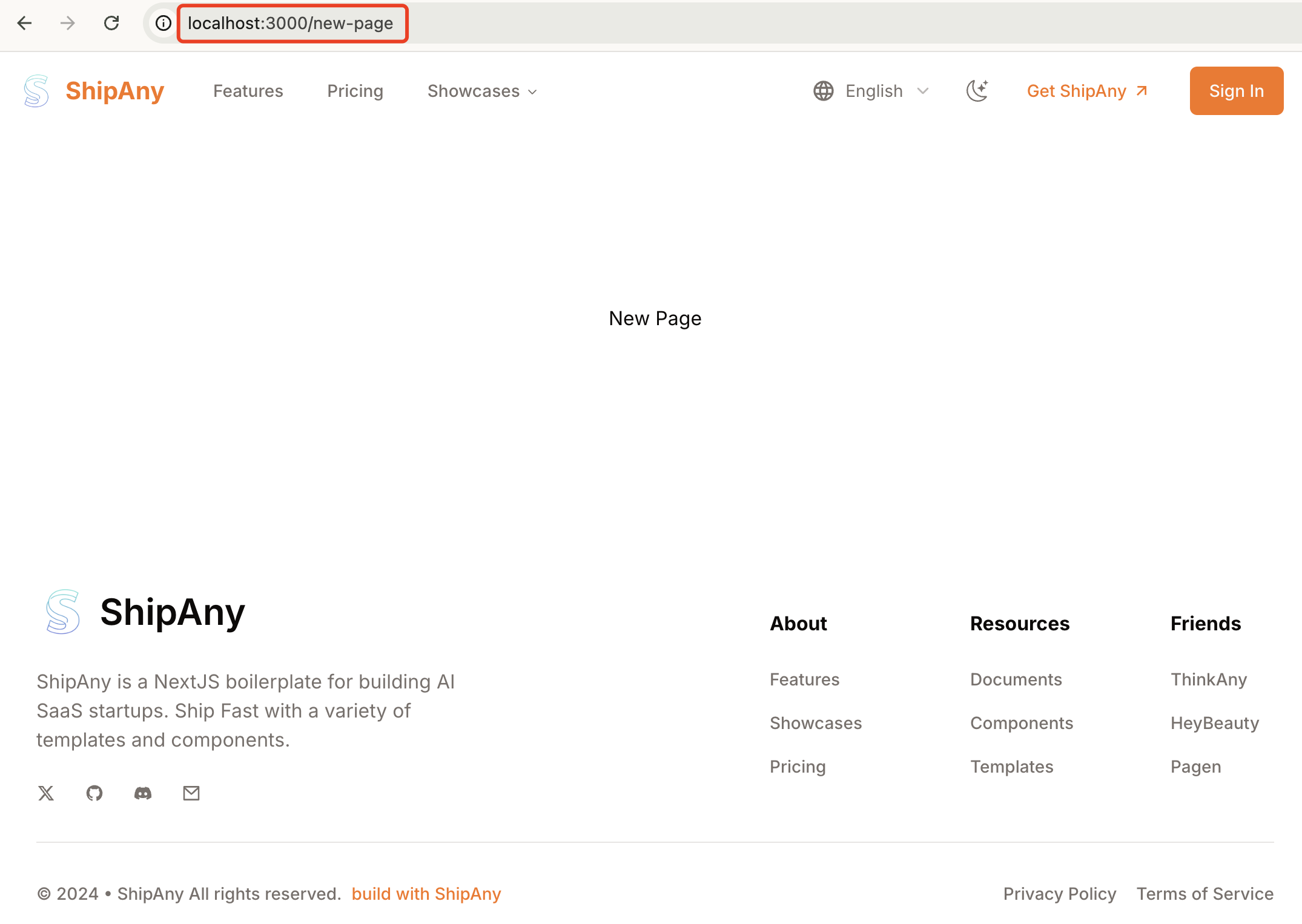The image size is (1302, 924).
Task: Toggle dark mode with the moon icon
Action: click(x=977, y=91)
